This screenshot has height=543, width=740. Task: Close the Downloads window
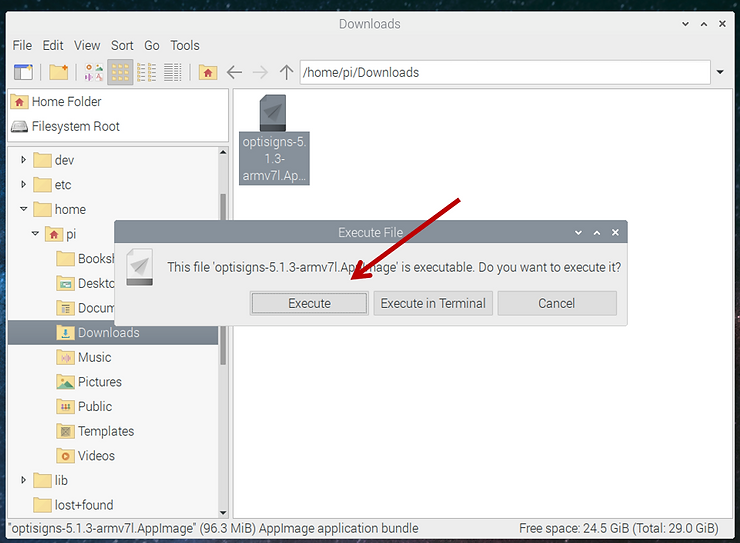(722, 24)
